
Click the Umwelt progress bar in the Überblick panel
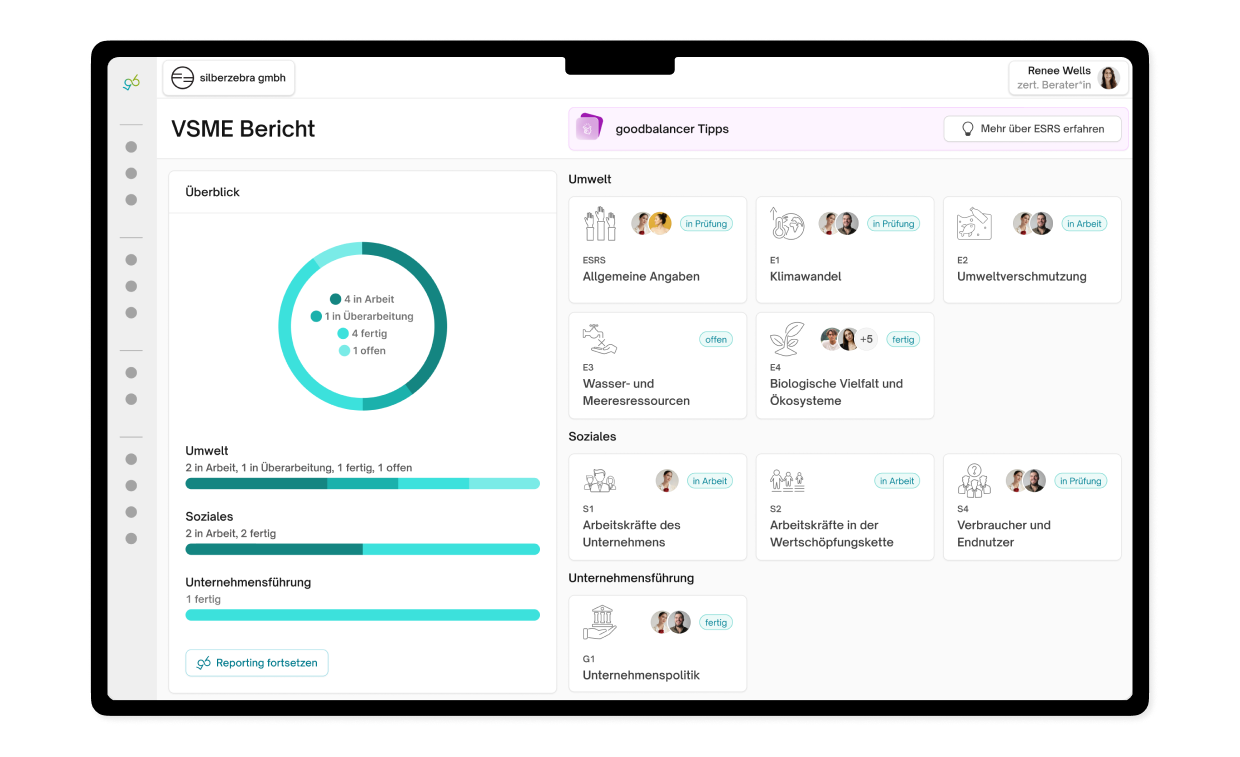362,482
